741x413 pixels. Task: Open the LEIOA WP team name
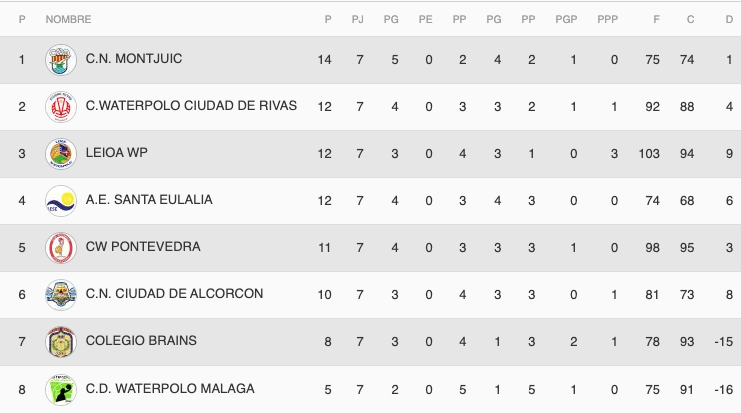click(x=117, y=153)
